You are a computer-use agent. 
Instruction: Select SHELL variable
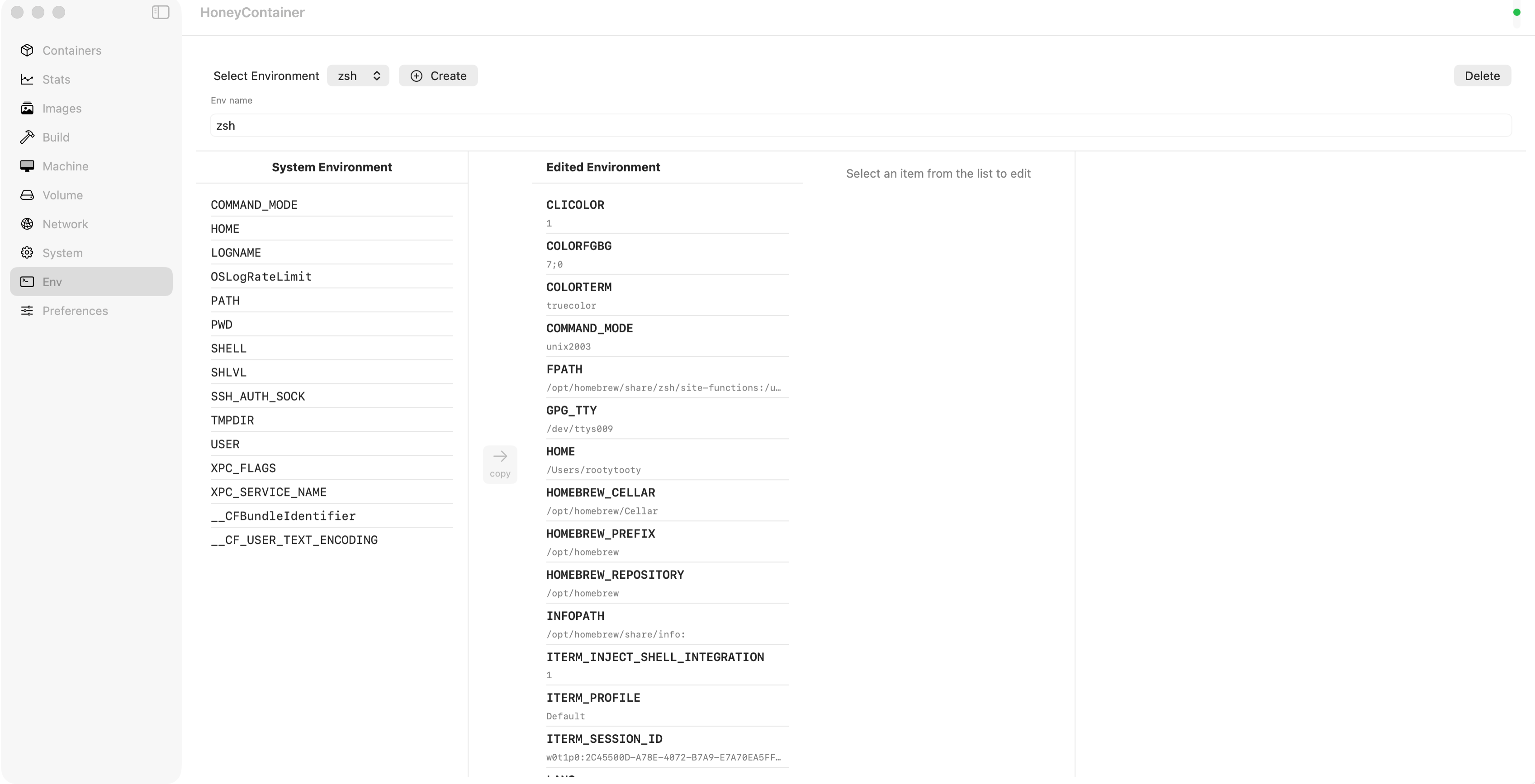click(332, 349)
